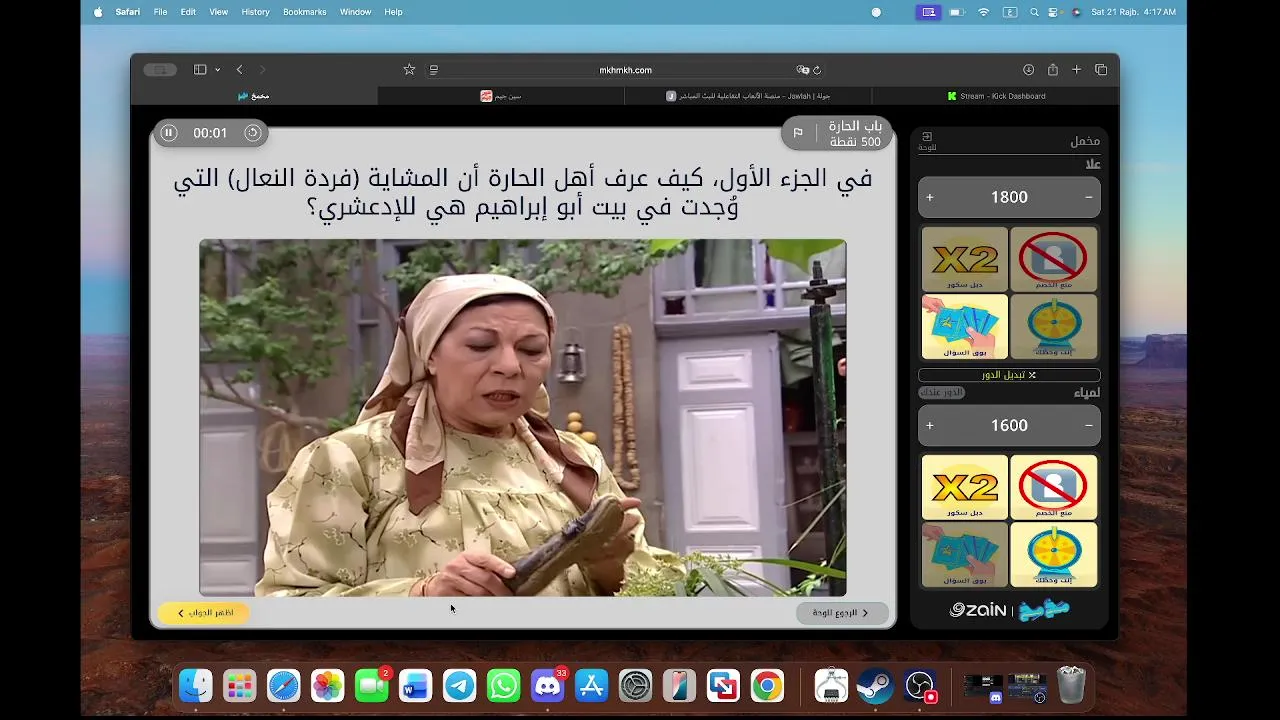Click the mkhmkh.com address bar
1280x720 pixels.
coord(625,70)
